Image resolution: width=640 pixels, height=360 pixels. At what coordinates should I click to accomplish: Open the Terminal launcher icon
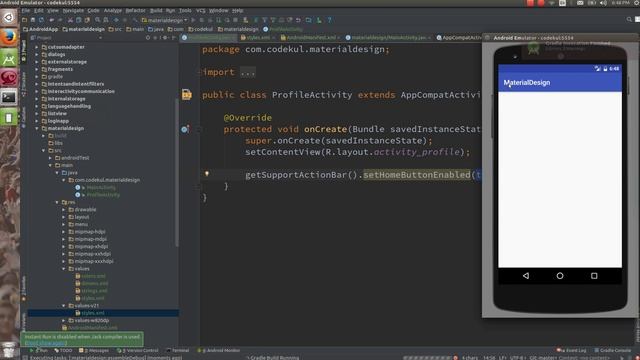click(9, 98)
